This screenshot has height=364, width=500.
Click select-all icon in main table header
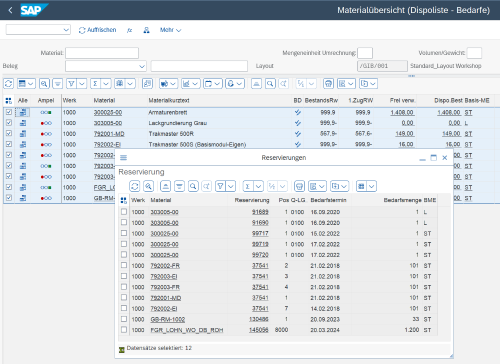tap(9, 100)
